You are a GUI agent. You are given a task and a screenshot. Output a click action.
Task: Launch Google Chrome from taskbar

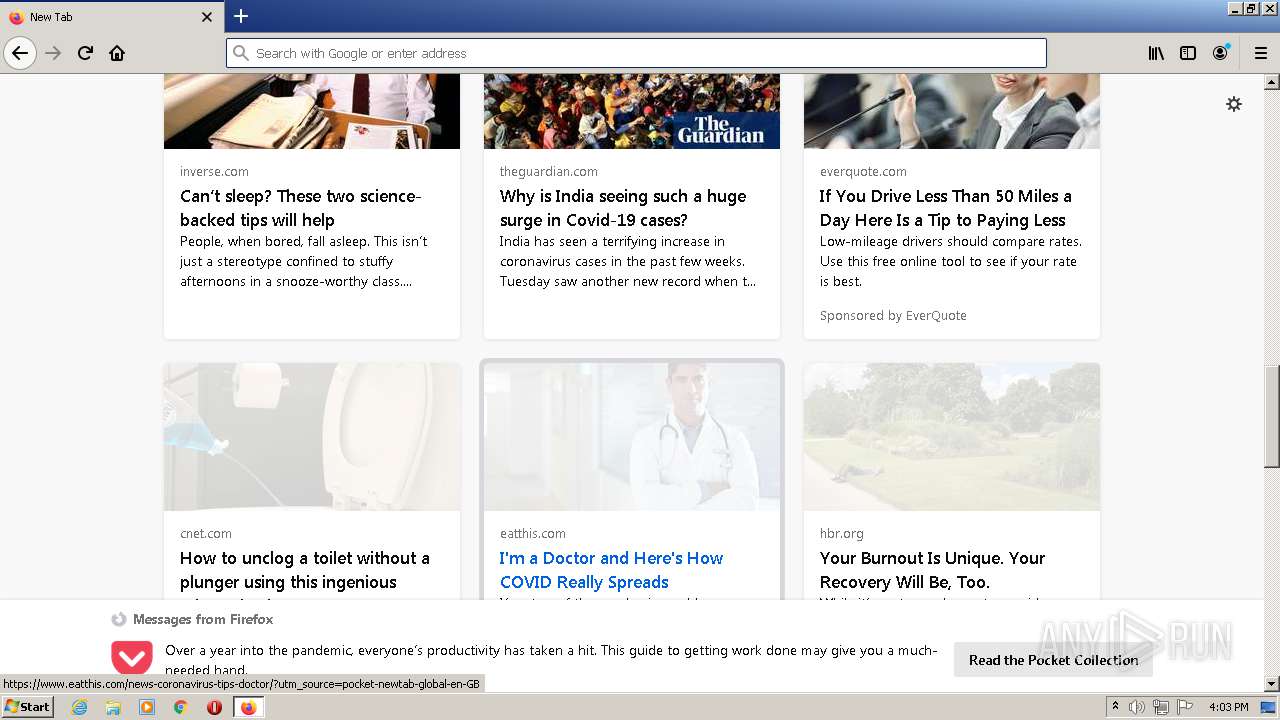[x=180, y=707]
